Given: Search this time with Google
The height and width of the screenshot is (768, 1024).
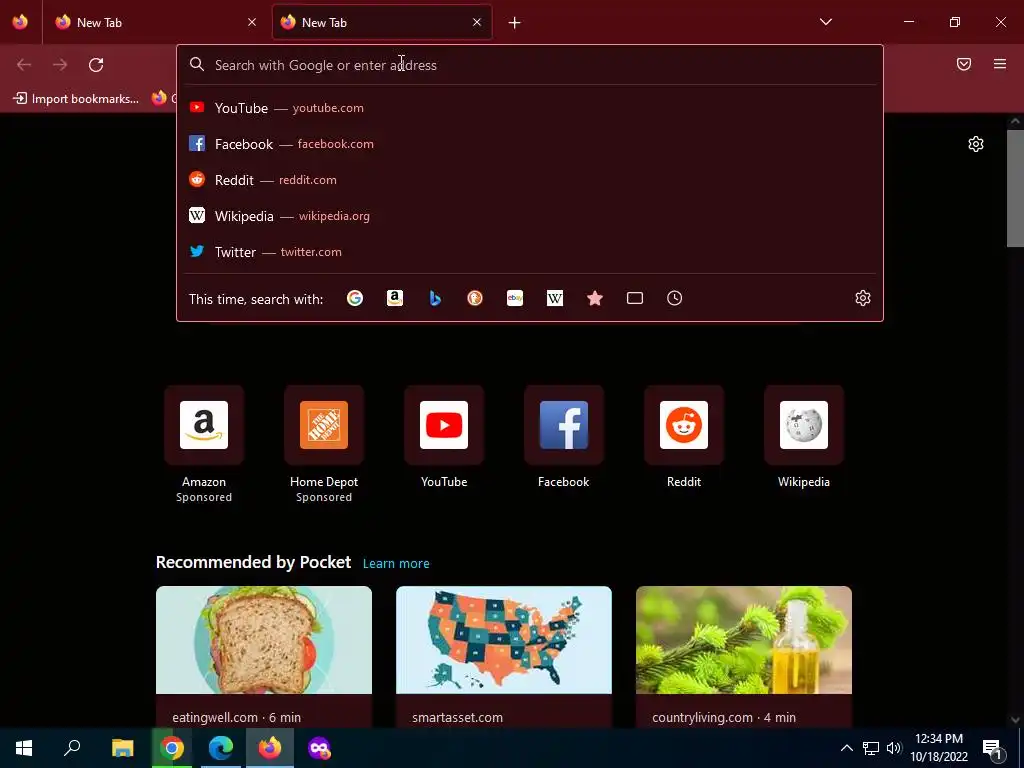Looking at the screenshot, I should 355,298.
